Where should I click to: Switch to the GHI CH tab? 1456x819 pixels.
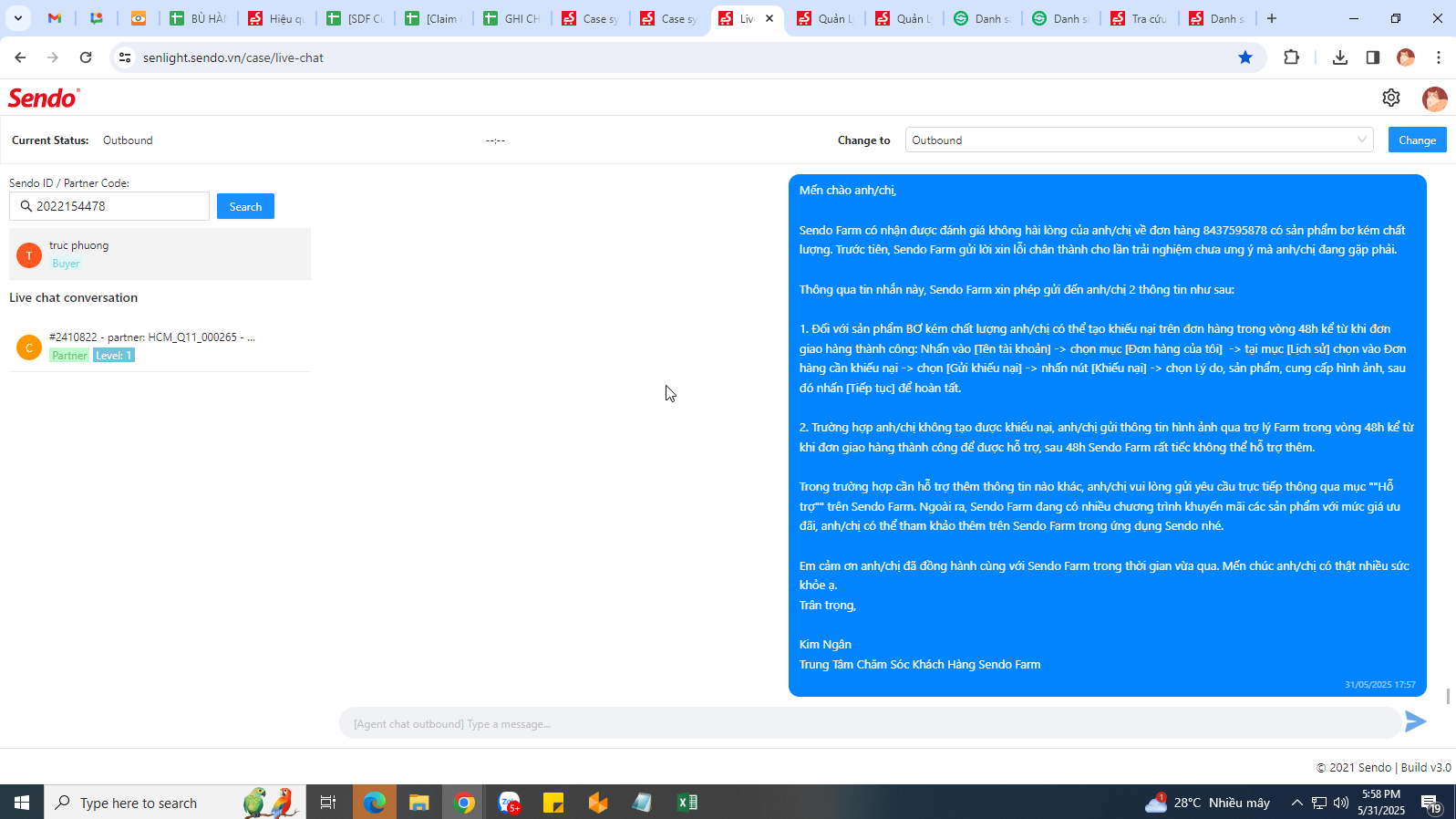[511, 18]
